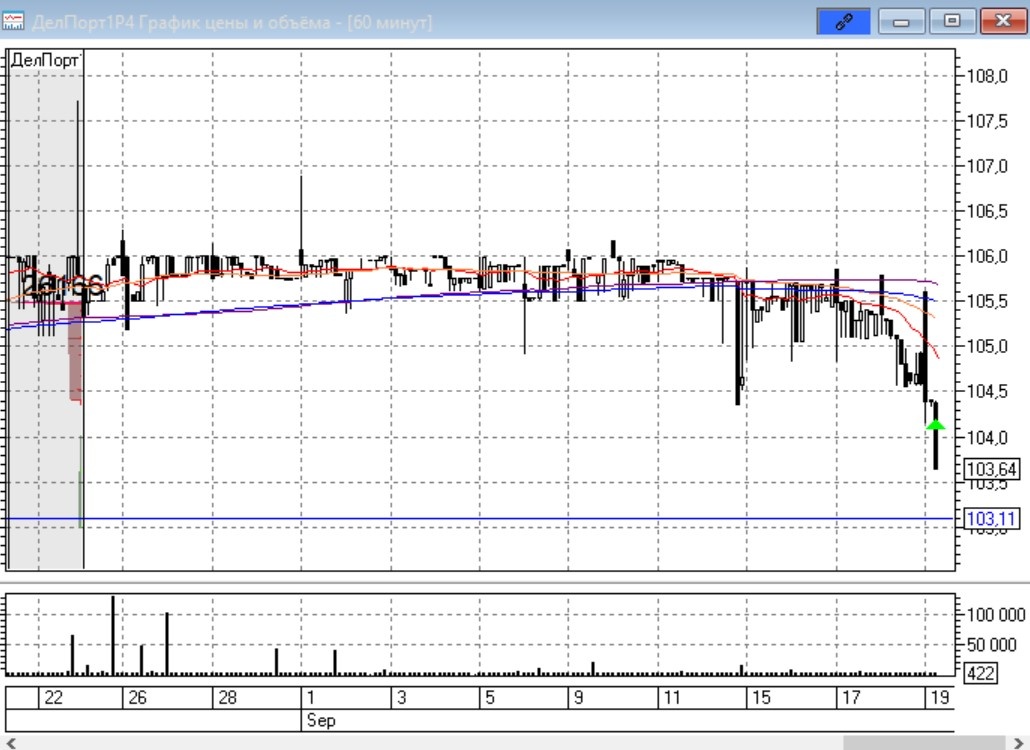Screen dimensions: 1030x750
Task: Click the 108,0 price axis label
Action: point(987,76)
